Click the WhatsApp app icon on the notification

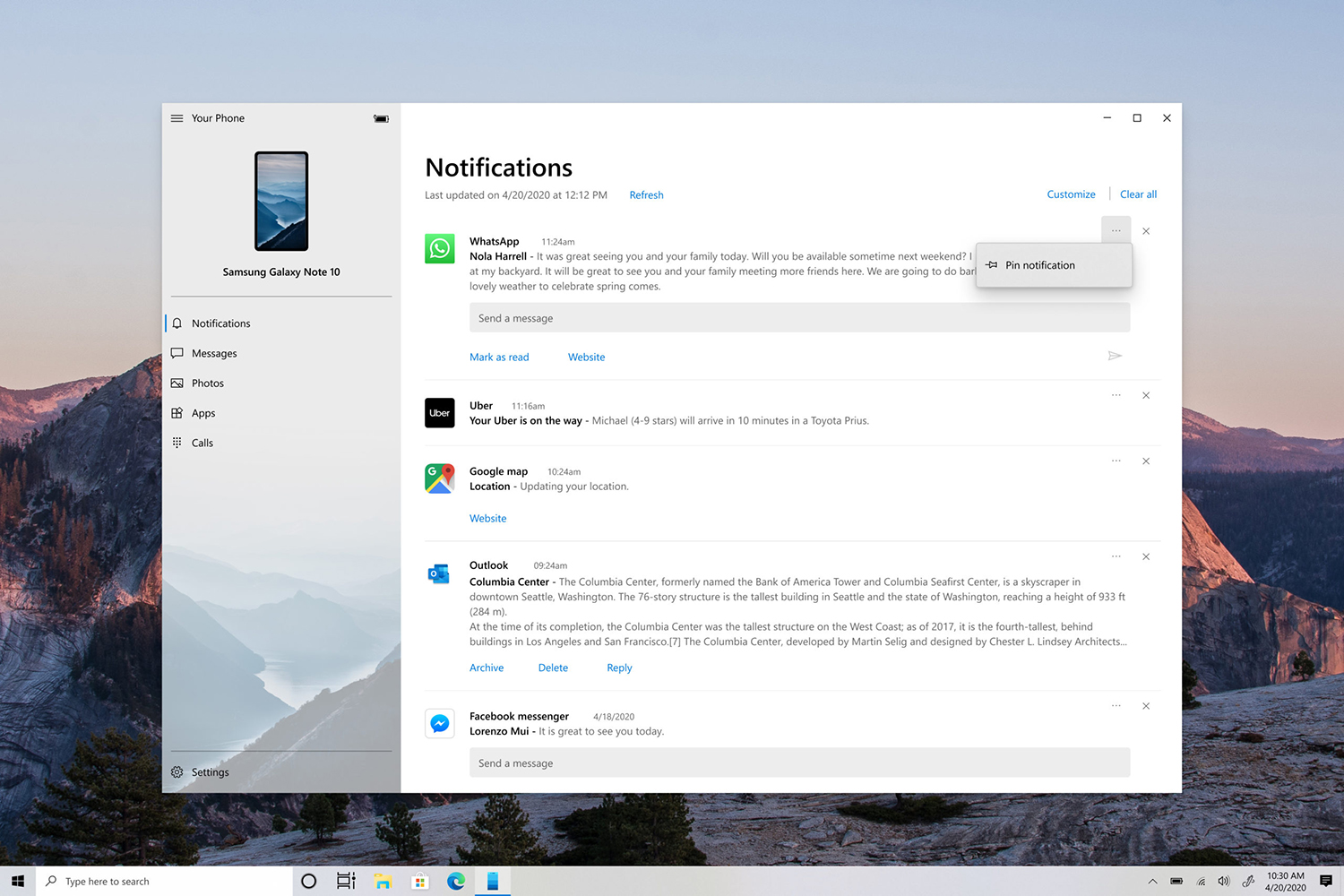click(x=439, y=248)
